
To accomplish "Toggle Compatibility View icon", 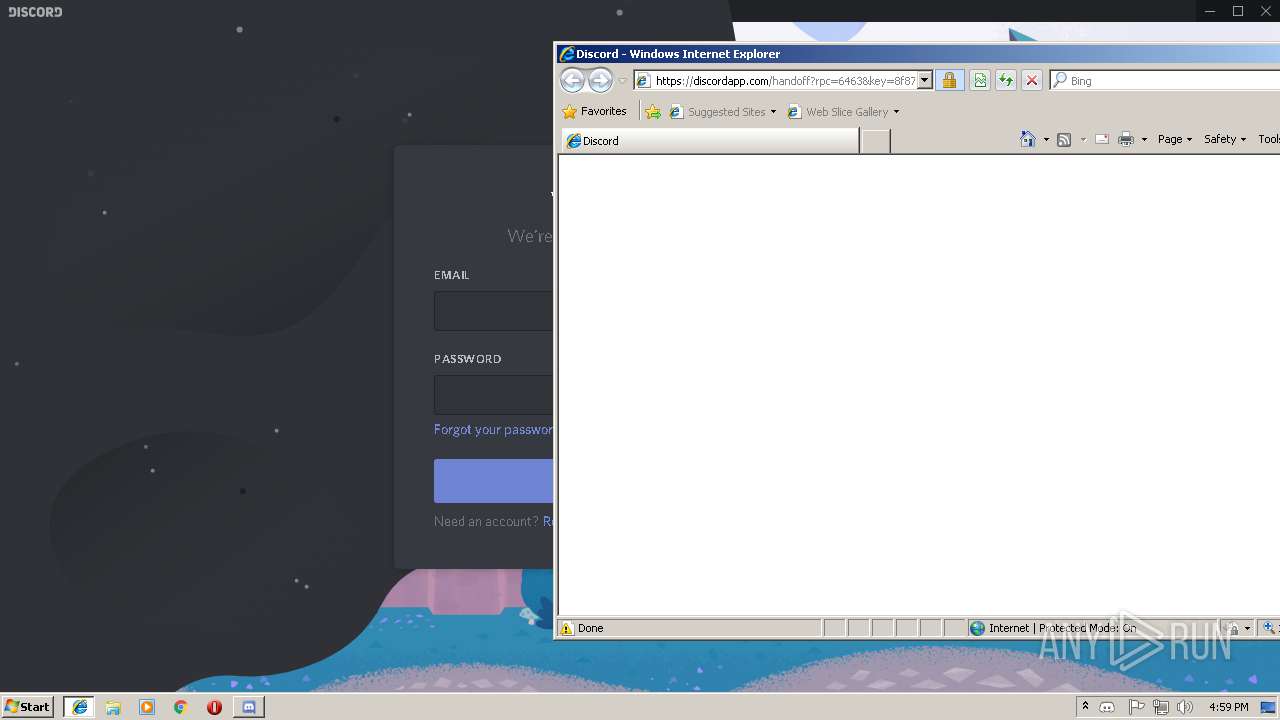I will [980, 81].
